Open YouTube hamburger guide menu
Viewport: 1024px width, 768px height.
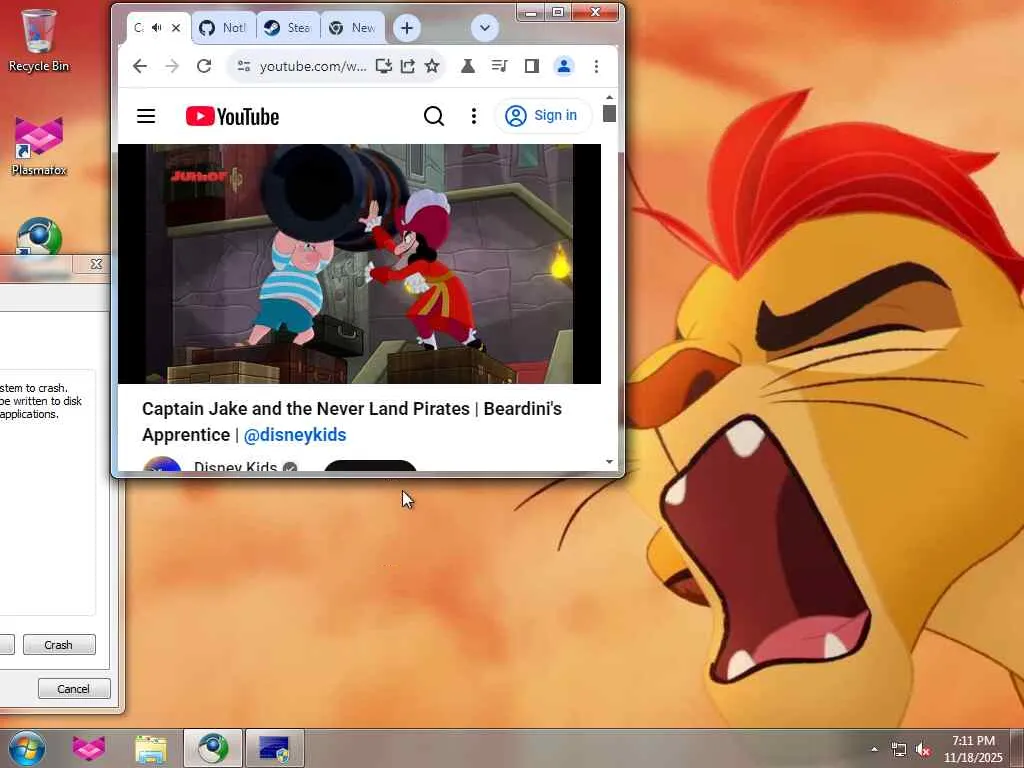146,116
